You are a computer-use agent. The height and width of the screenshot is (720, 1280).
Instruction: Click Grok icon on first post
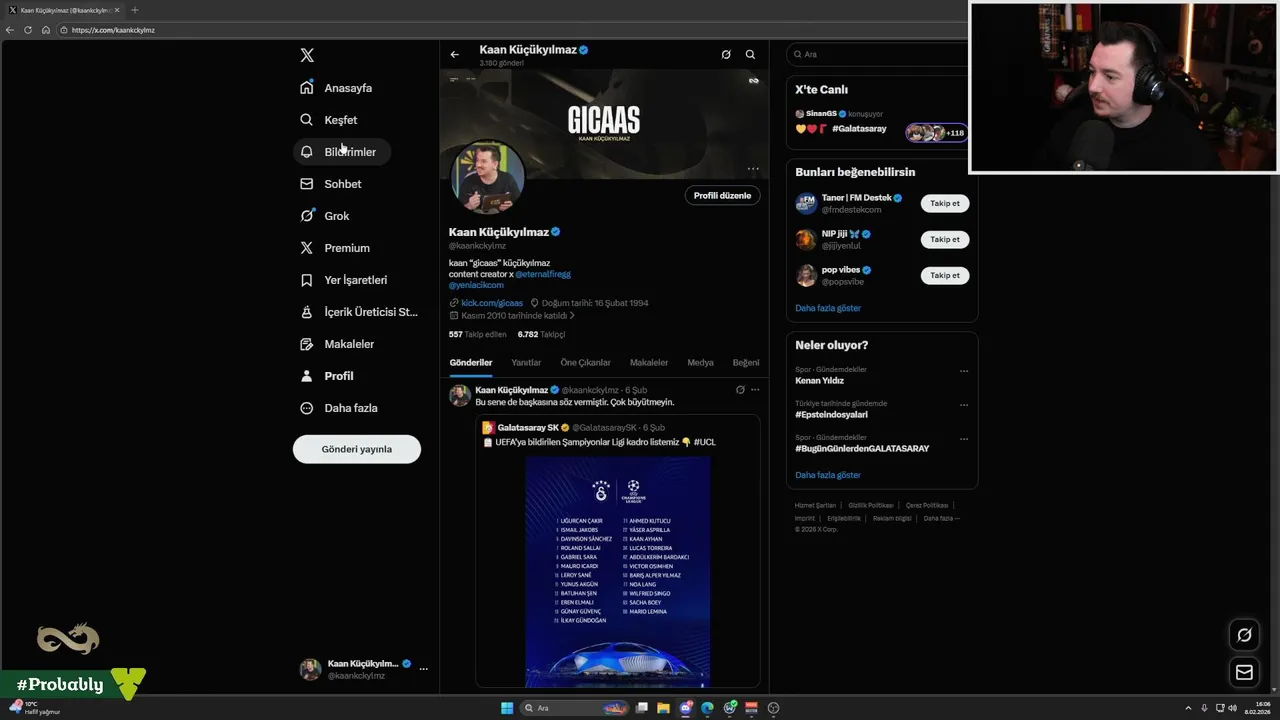click(740, 390)
